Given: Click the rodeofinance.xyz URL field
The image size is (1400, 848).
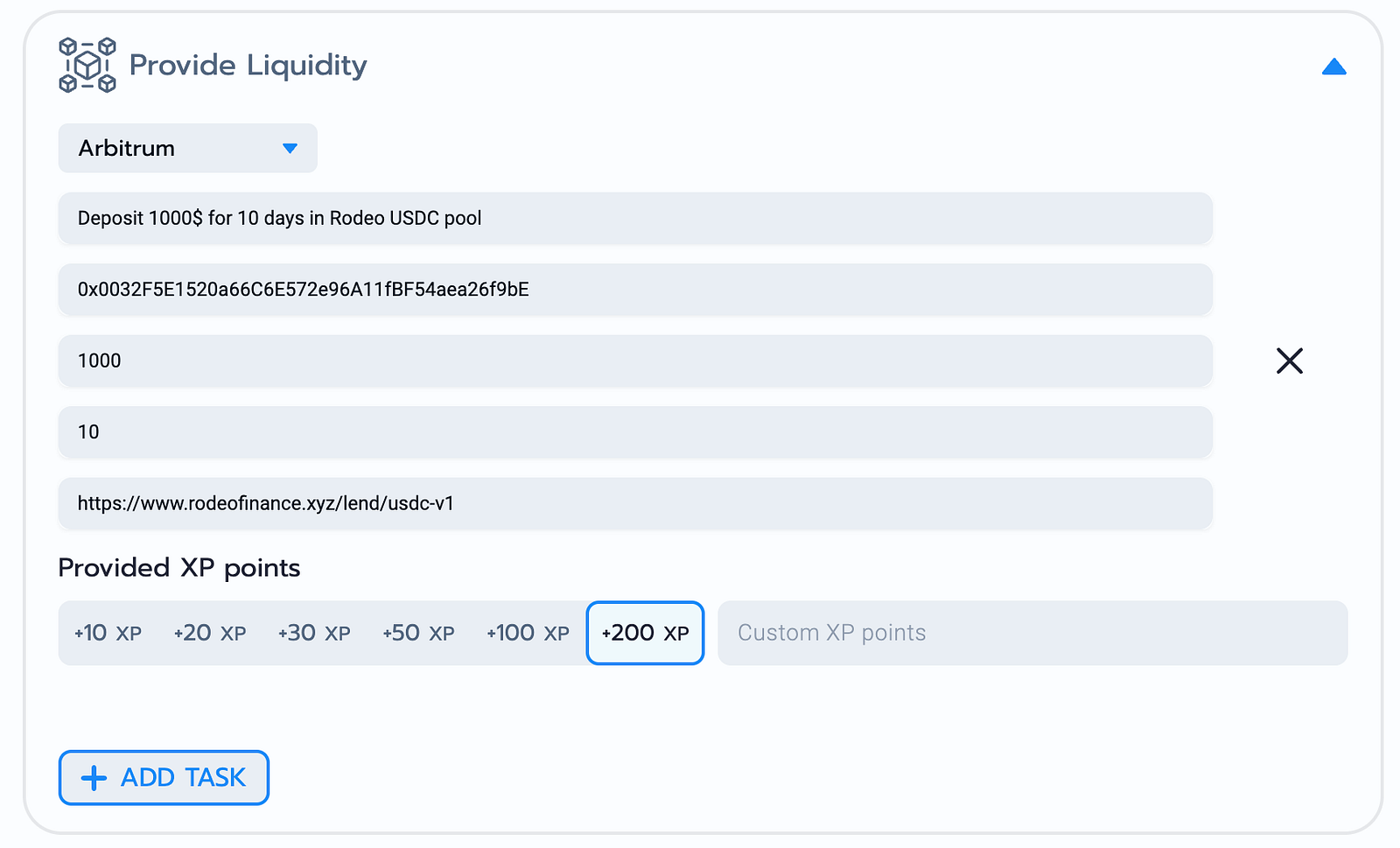Looking at the screenshot, I should coord(635,503).
